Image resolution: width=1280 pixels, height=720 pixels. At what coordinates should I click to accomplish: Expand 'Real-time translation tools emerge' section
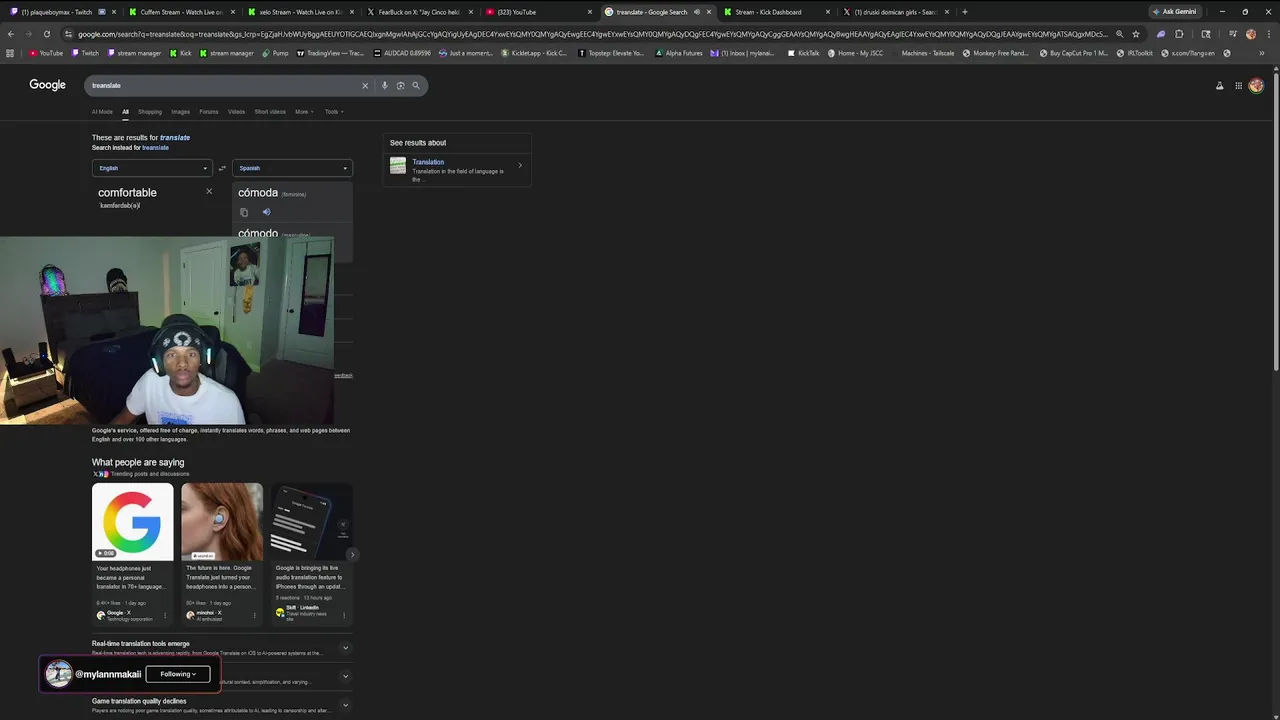(345, 647)
